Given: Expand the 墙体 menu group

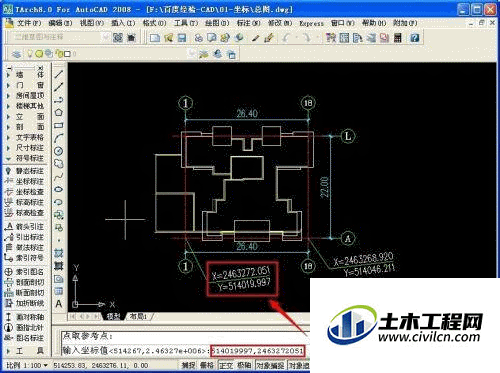Looking at the screenshot, I should [25, 75].
